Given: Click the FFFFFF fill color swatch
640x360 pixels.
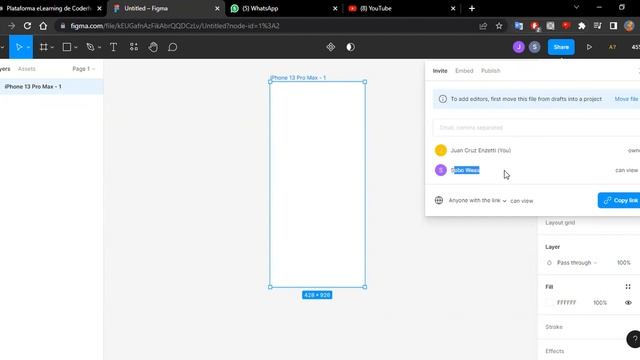Looking at the screenshot, I should coord(549,303).
